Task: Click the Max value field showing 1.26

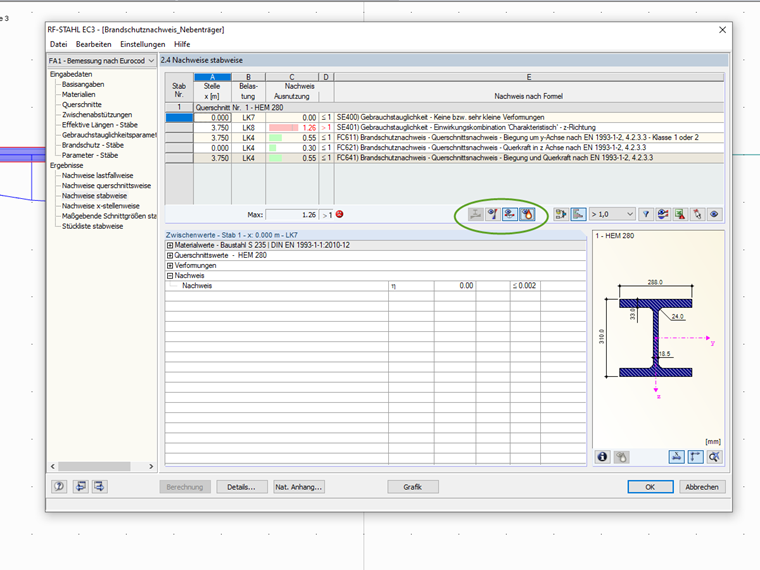Action: click(292, 215)
